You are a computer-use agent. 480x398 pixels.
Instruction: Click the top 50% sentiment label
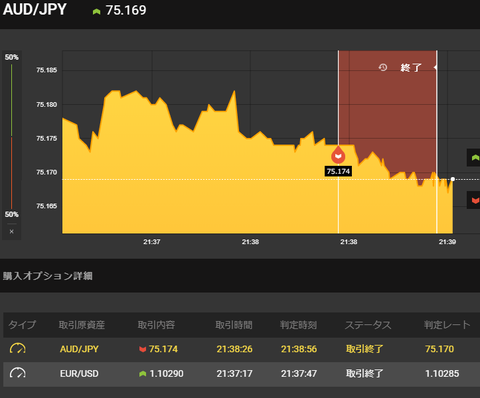[12, 57]
